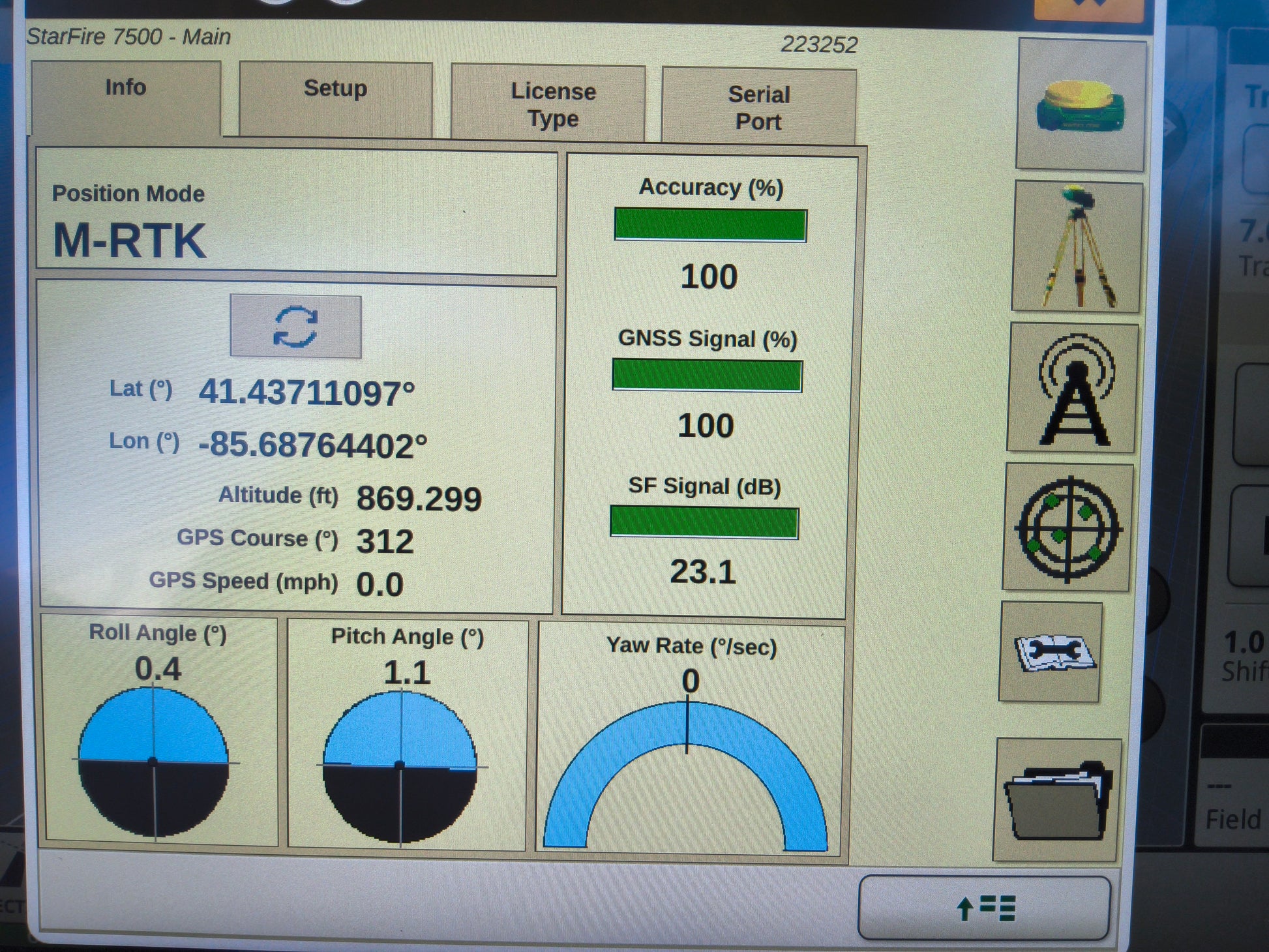Tap the Pitch Angle gauge
The image size is (1269, 952).
click(400, 766)
